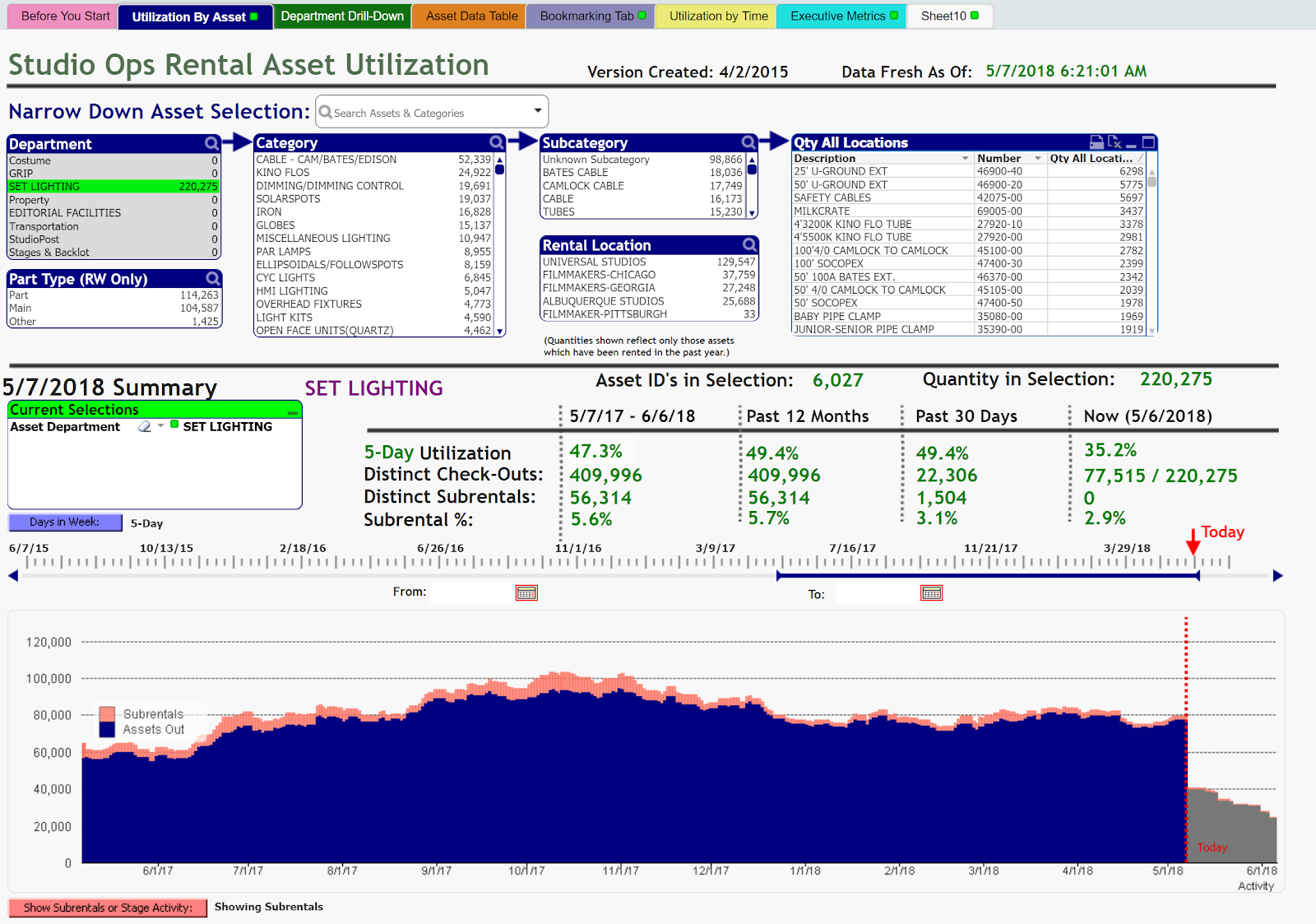The image size is (1316, 924).
Task: Open the Number column dropdown
Action: coord(1038,158)
